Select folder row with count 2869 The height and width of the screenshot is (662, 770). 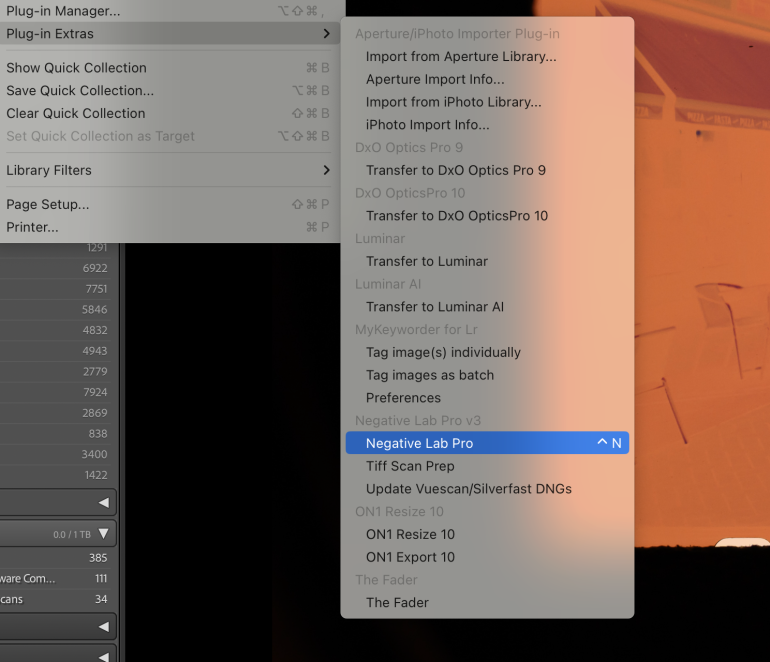click(55, 413)
